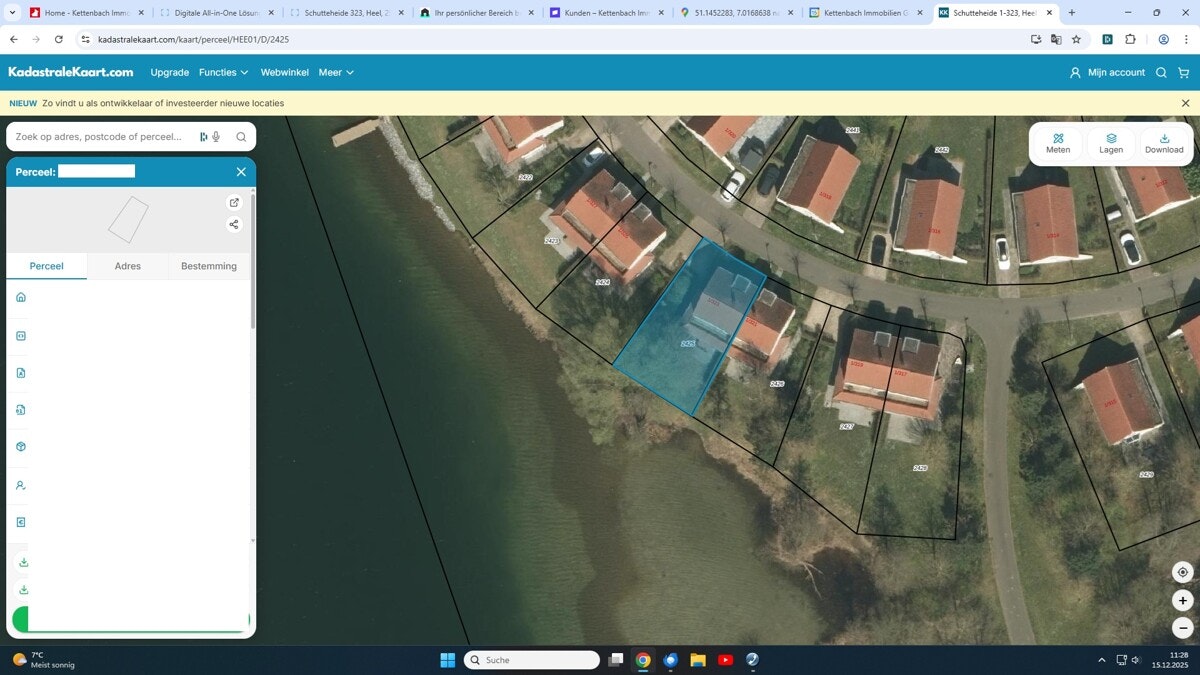This screenshot has height=675, width=1200.
Task: Open the Meten measuring tool
Action: tap(1058, 143)
